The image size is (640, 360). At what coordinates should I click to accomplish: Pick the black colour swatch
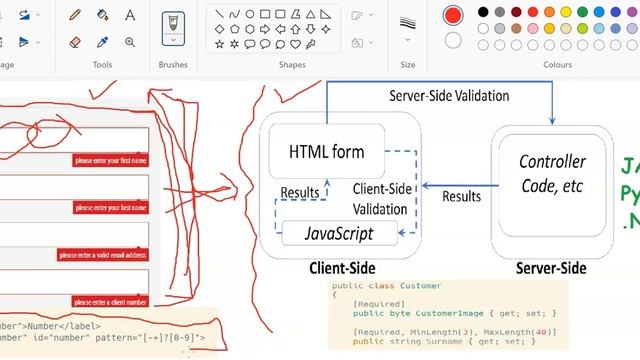point(483,12)
